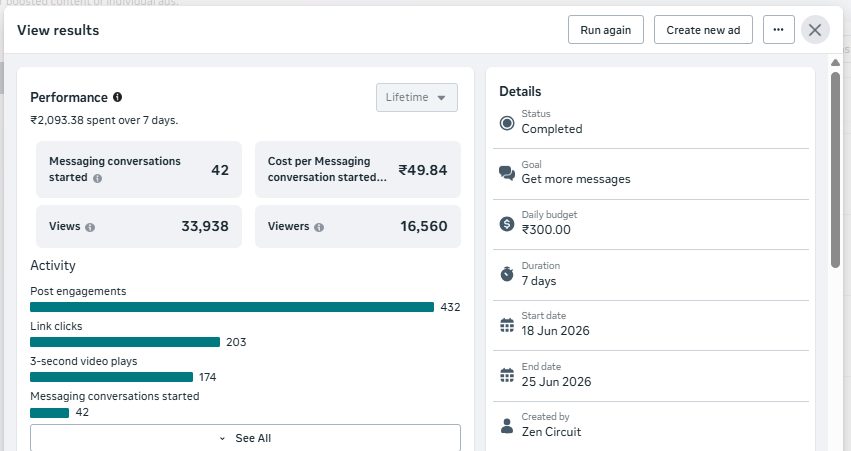Click the Daily budget dollar icon
Viewport: 851px width, 451px height.
pyautogui.click(x=507, y=224)
